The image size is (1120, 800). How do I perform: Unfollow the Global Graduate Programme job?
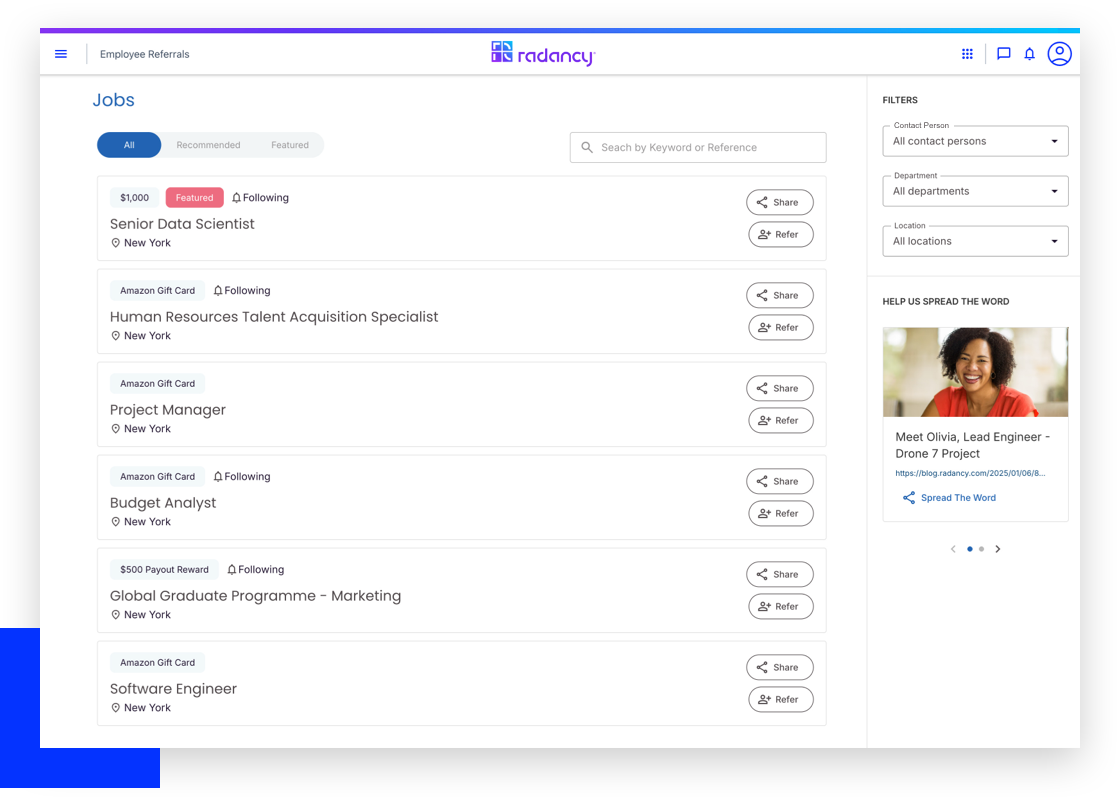256,570
